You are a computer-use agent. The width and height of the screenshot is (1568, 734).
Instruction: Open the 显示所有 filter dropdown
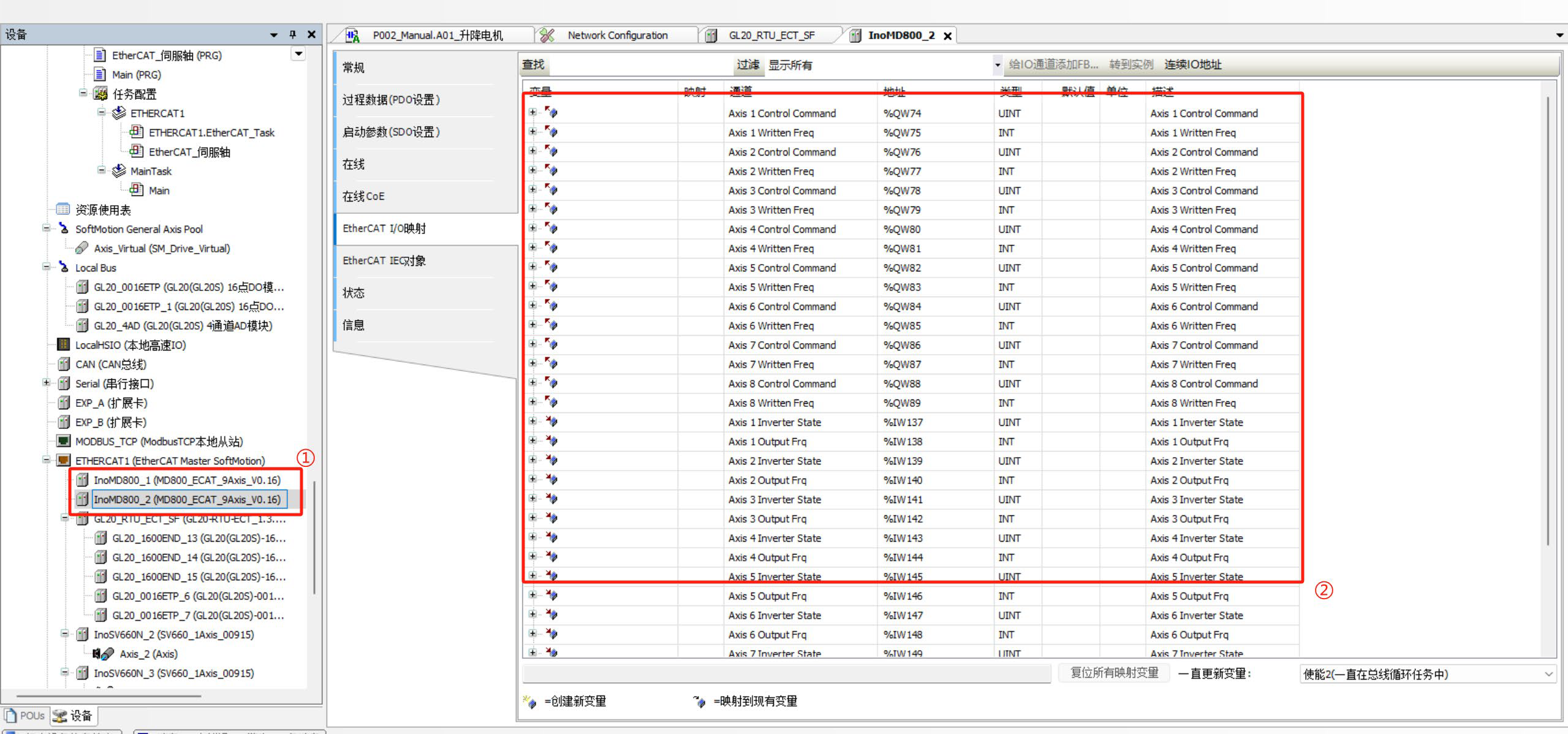pos(997,65)
